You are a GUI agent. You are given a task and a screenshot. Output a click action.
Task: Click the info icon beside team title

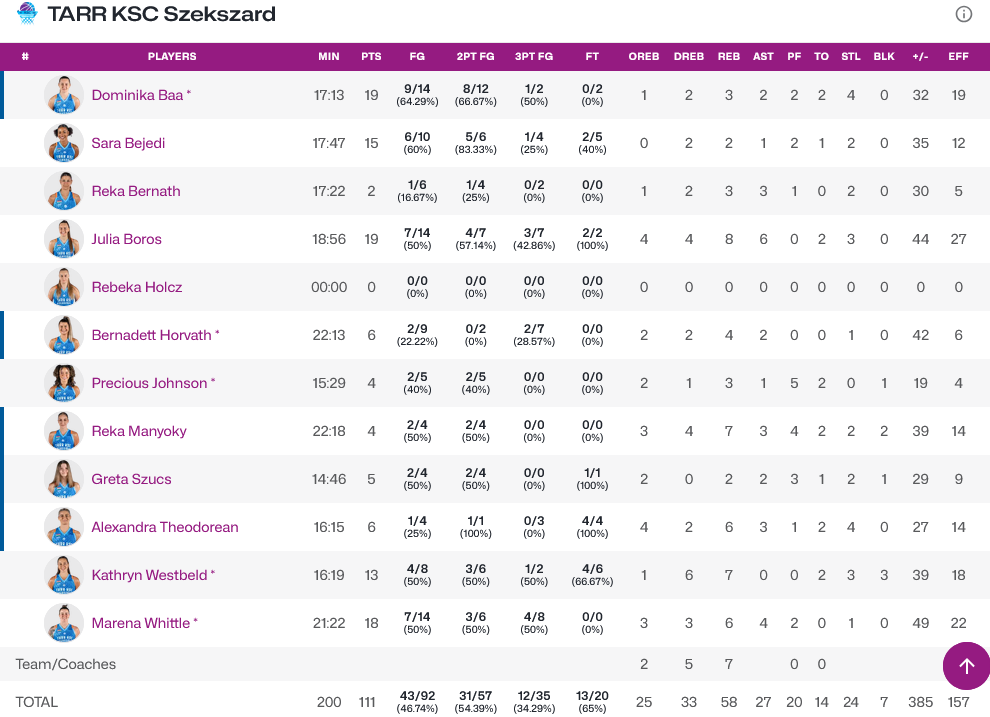click(x=964, y=14)
